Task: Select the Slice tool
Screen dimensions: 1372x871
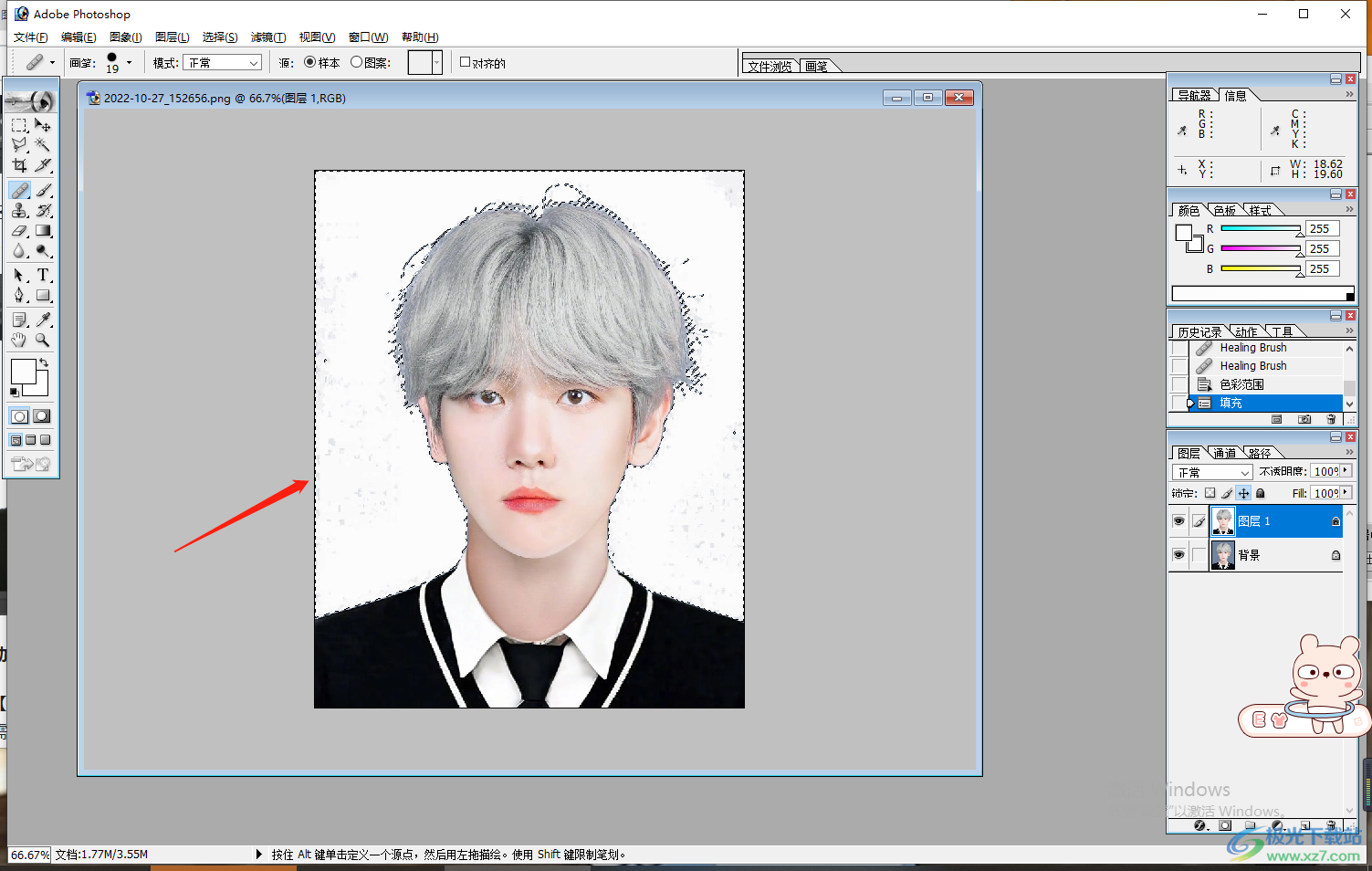Action: point(43,165)
